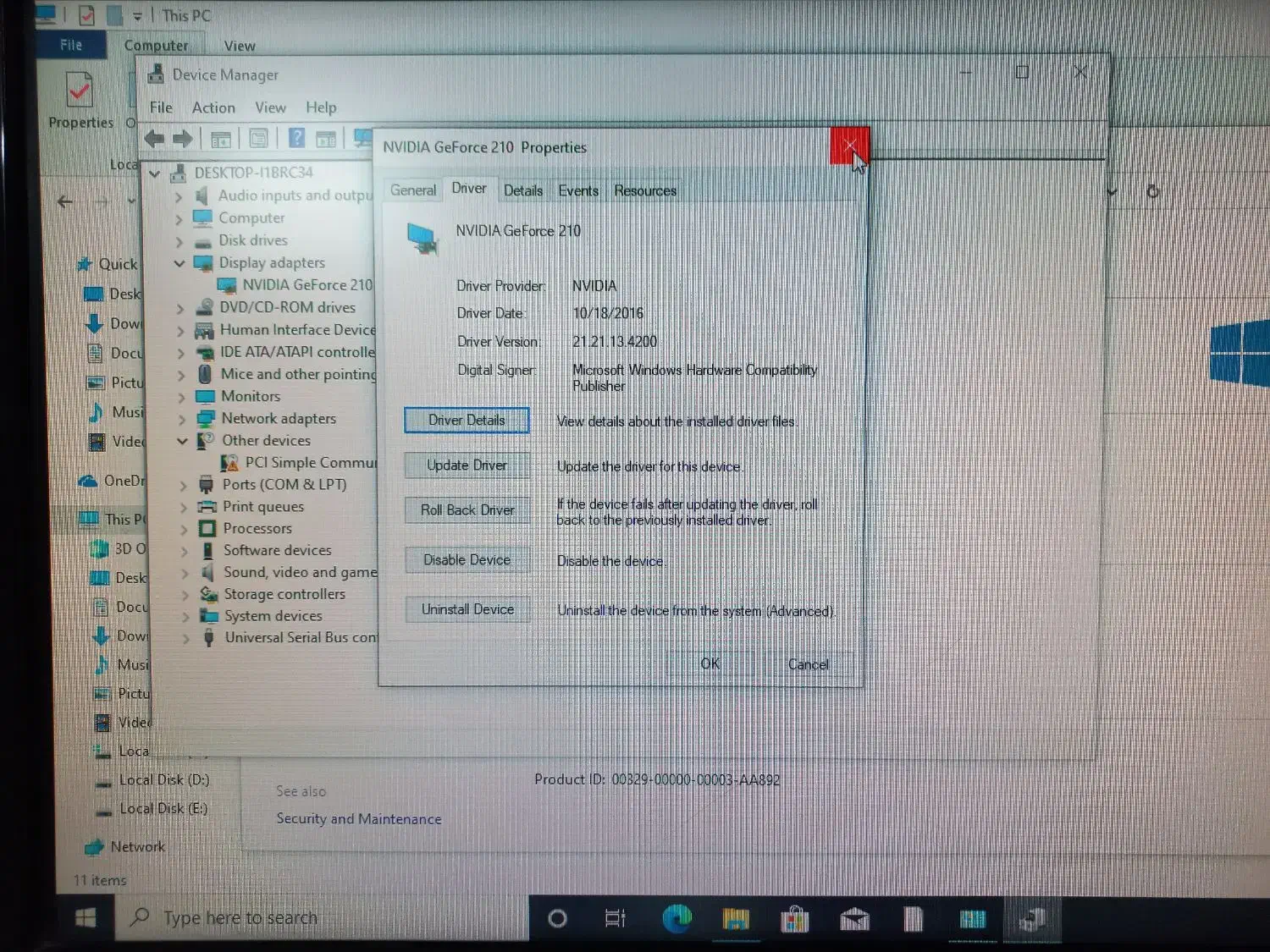Click the back arrow in Device Manager toolbar
The image size is (1270, 952).
pos(154,139)
